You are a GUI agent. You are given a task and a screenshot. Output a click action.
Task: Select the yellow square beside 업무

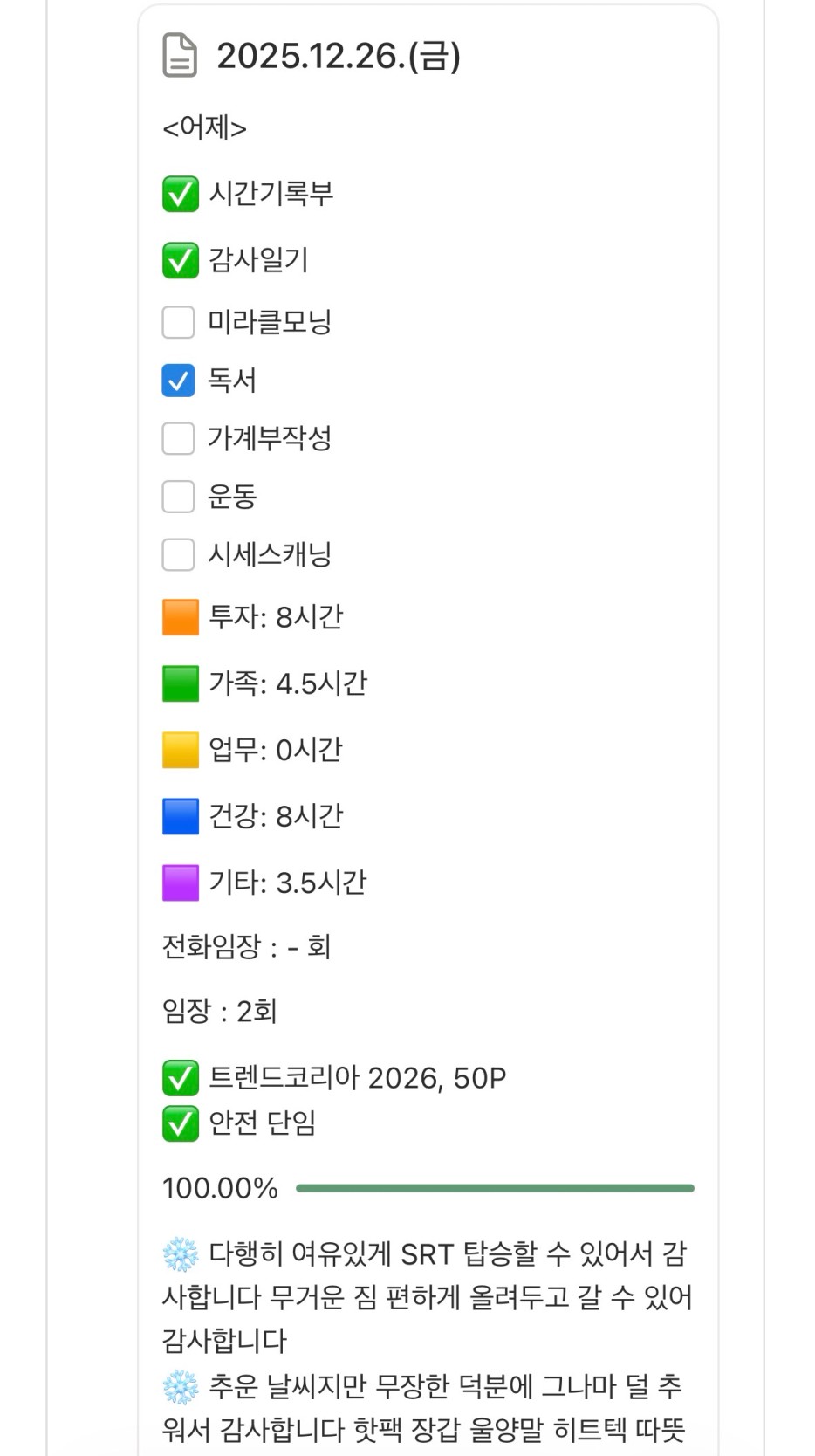(181, 750)
